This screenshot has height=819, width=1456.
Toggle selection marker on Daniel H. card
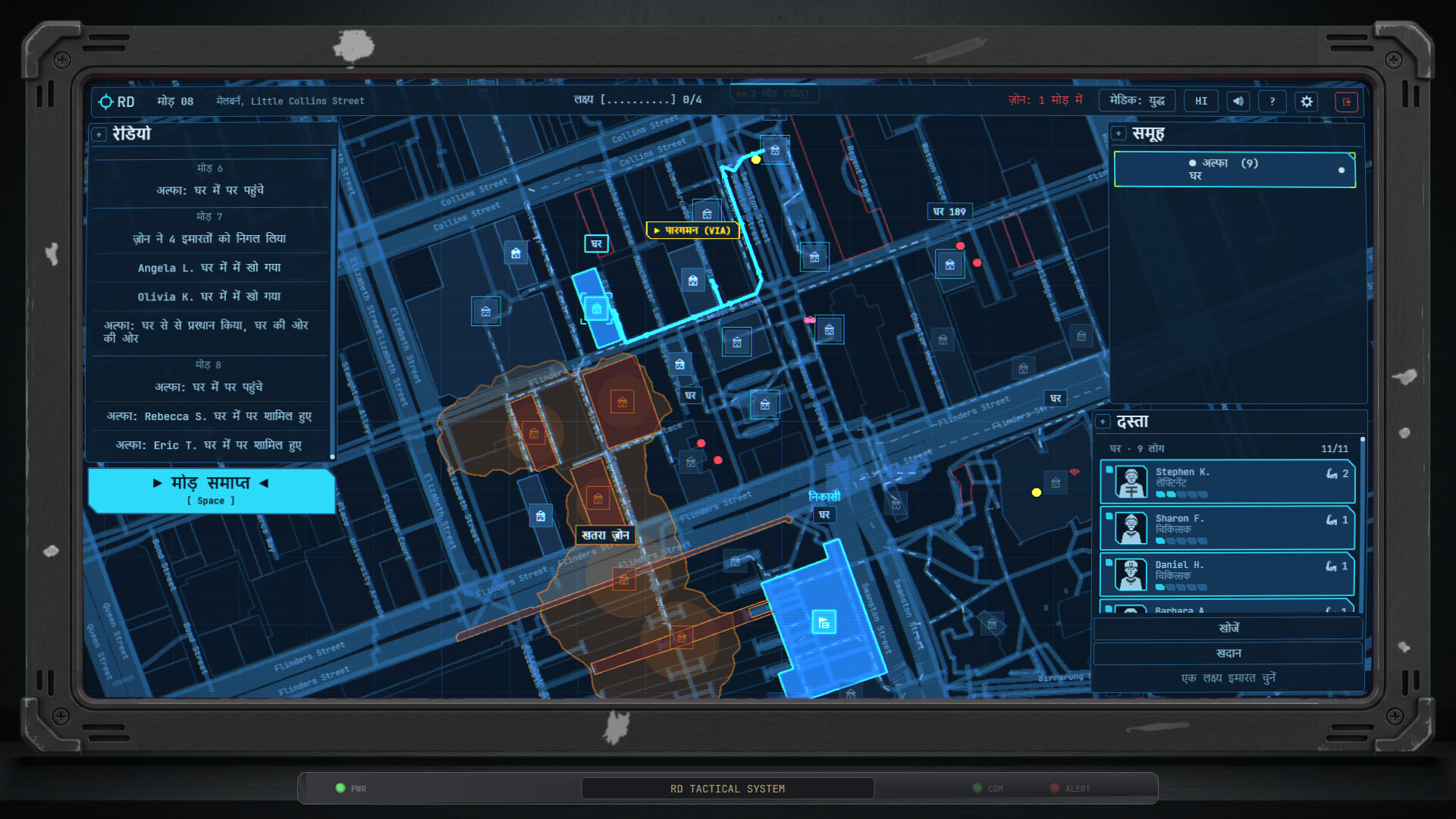coord(1109,562)
